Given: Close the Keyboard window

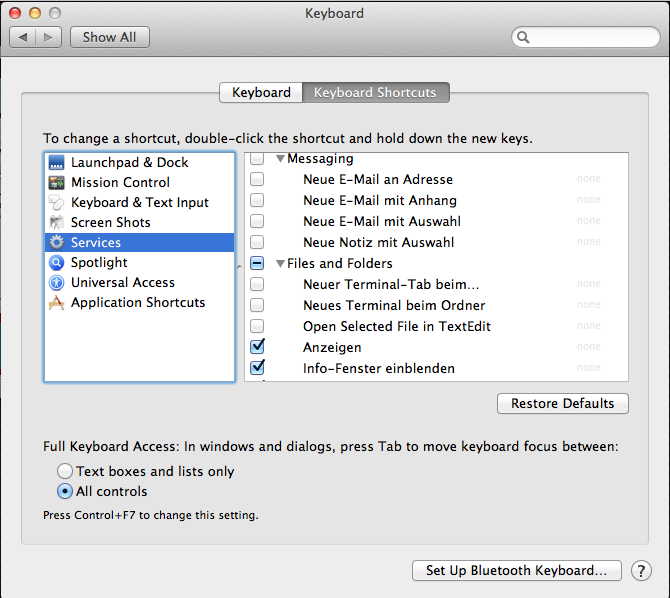Looking at the screenshot, I should click(15, 13).
